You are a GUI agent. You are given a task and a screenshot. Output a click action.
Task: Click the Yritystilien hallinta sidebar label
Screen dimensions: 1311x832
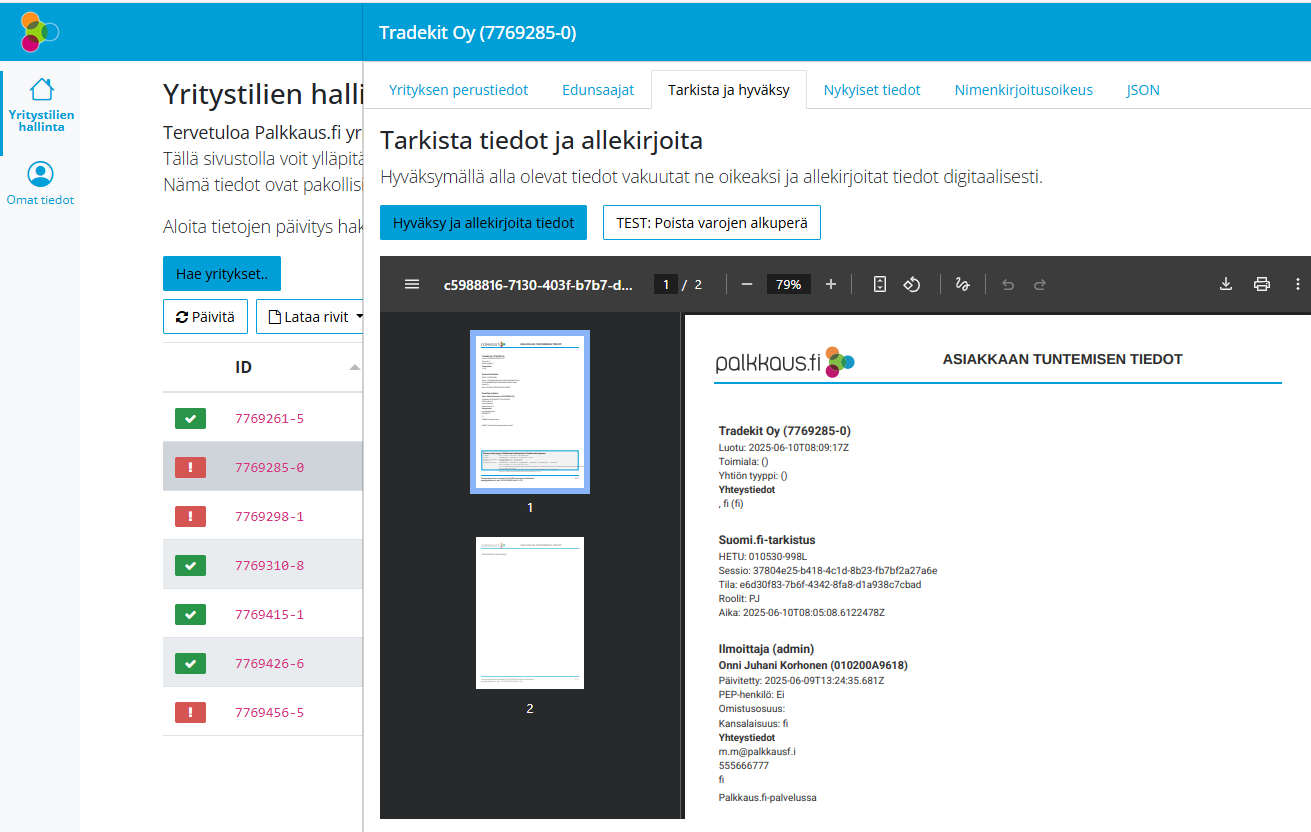pyautogui.click(x=41, y=121)
